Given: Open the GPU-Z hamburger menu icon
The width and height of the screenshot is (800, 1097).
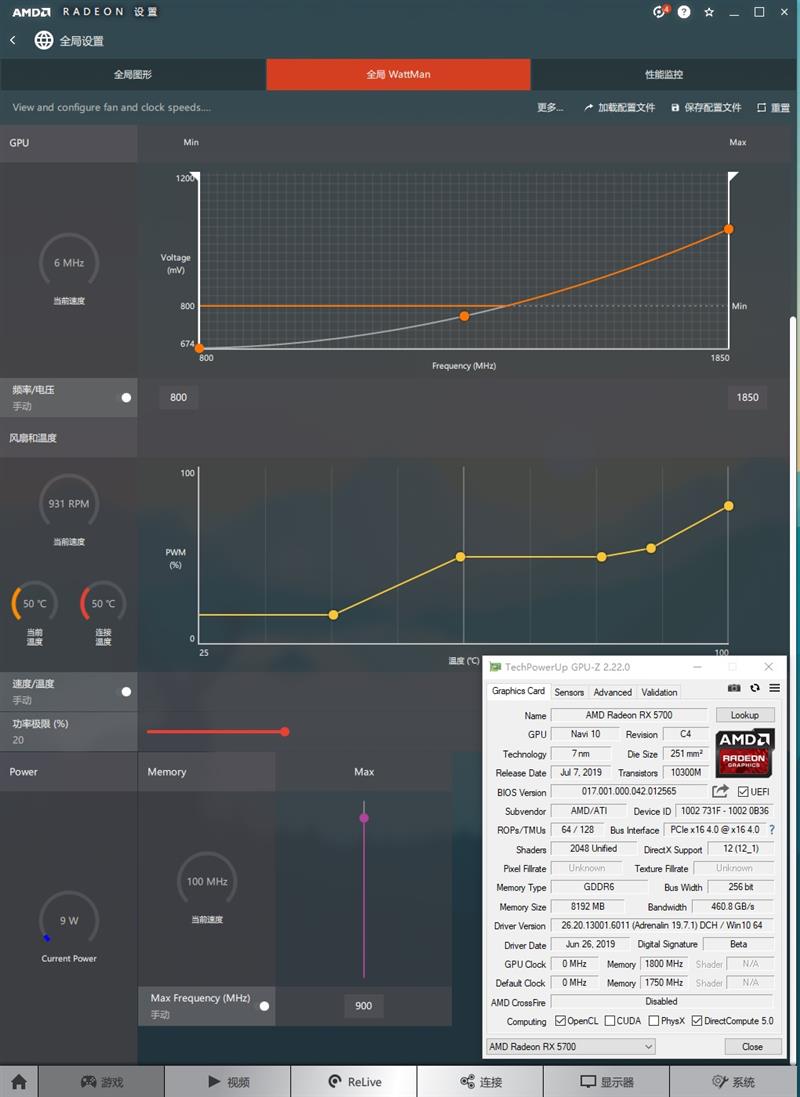Looking at the screenshot, I should [x=775, y=688].
